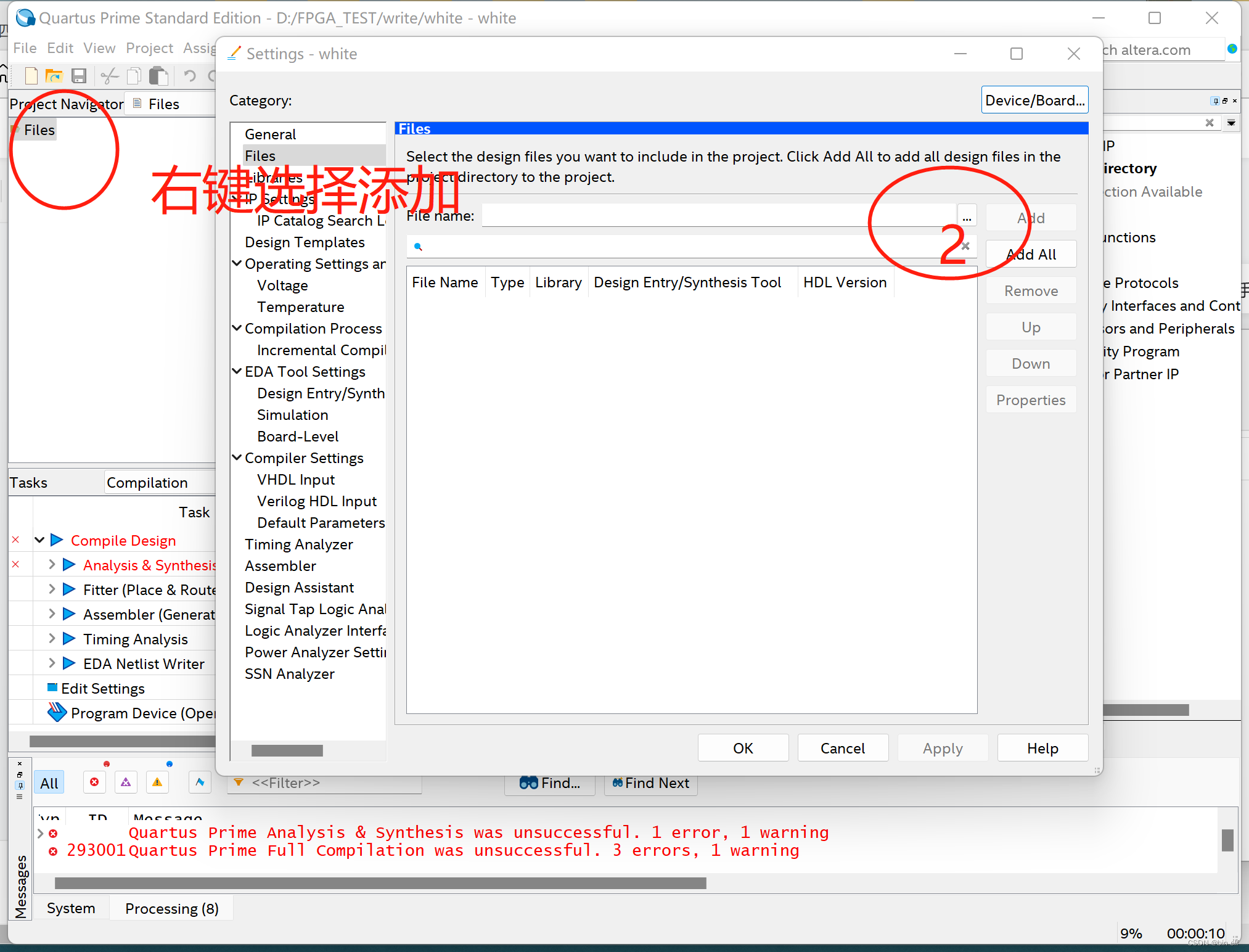Click the Program Device icon in Tasks
The height and width of the screenshot is (952, 1249).
57,713
